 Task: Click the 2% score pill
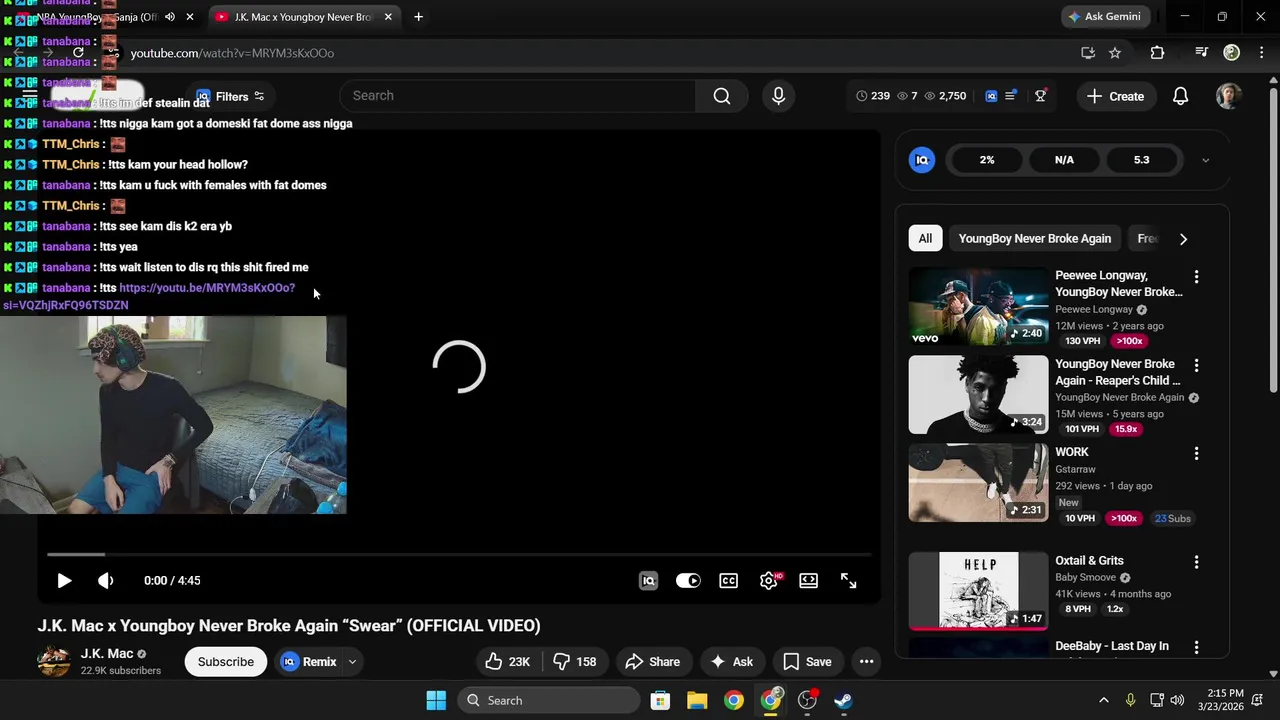coord(987,160)
